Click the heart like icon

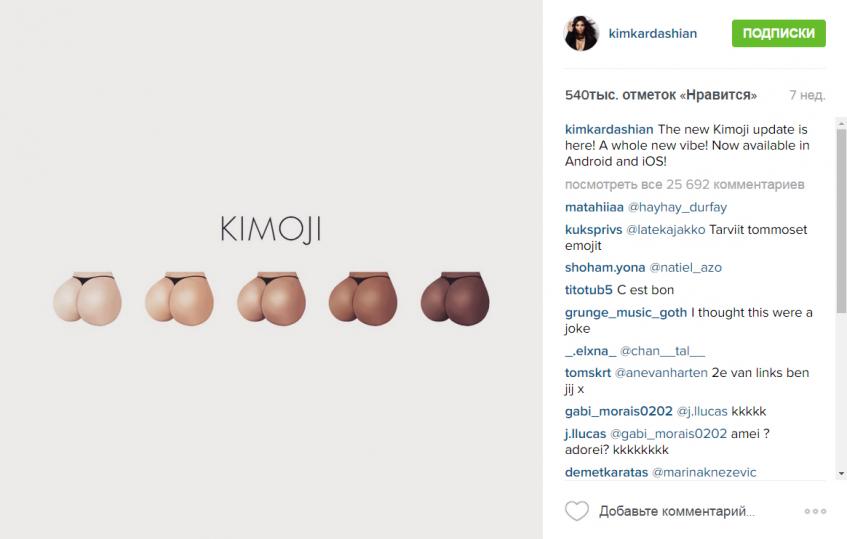point(576,511)
